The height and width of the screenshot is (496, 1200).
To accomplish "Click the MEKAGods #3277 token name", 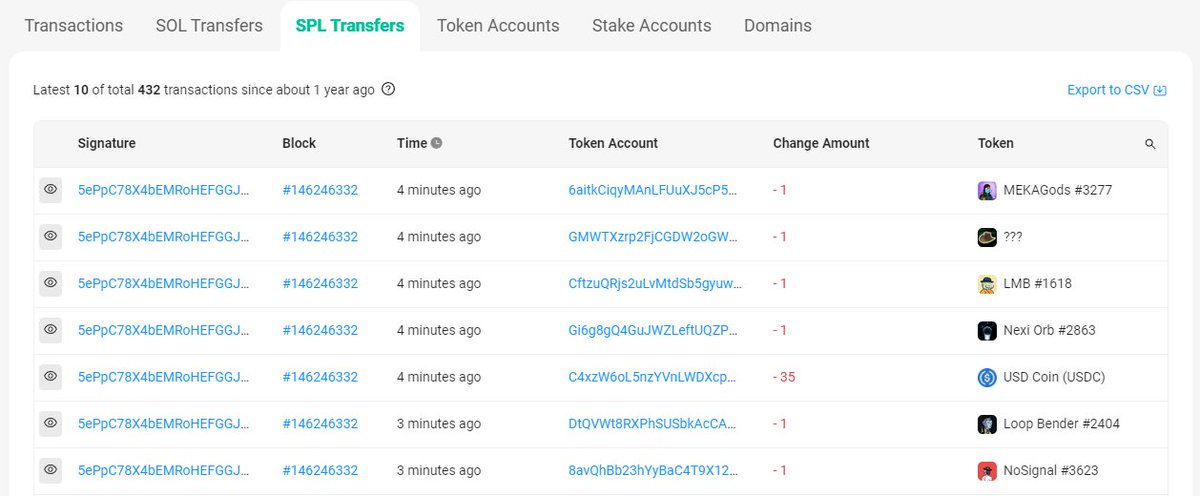I will click(1058, 190).
